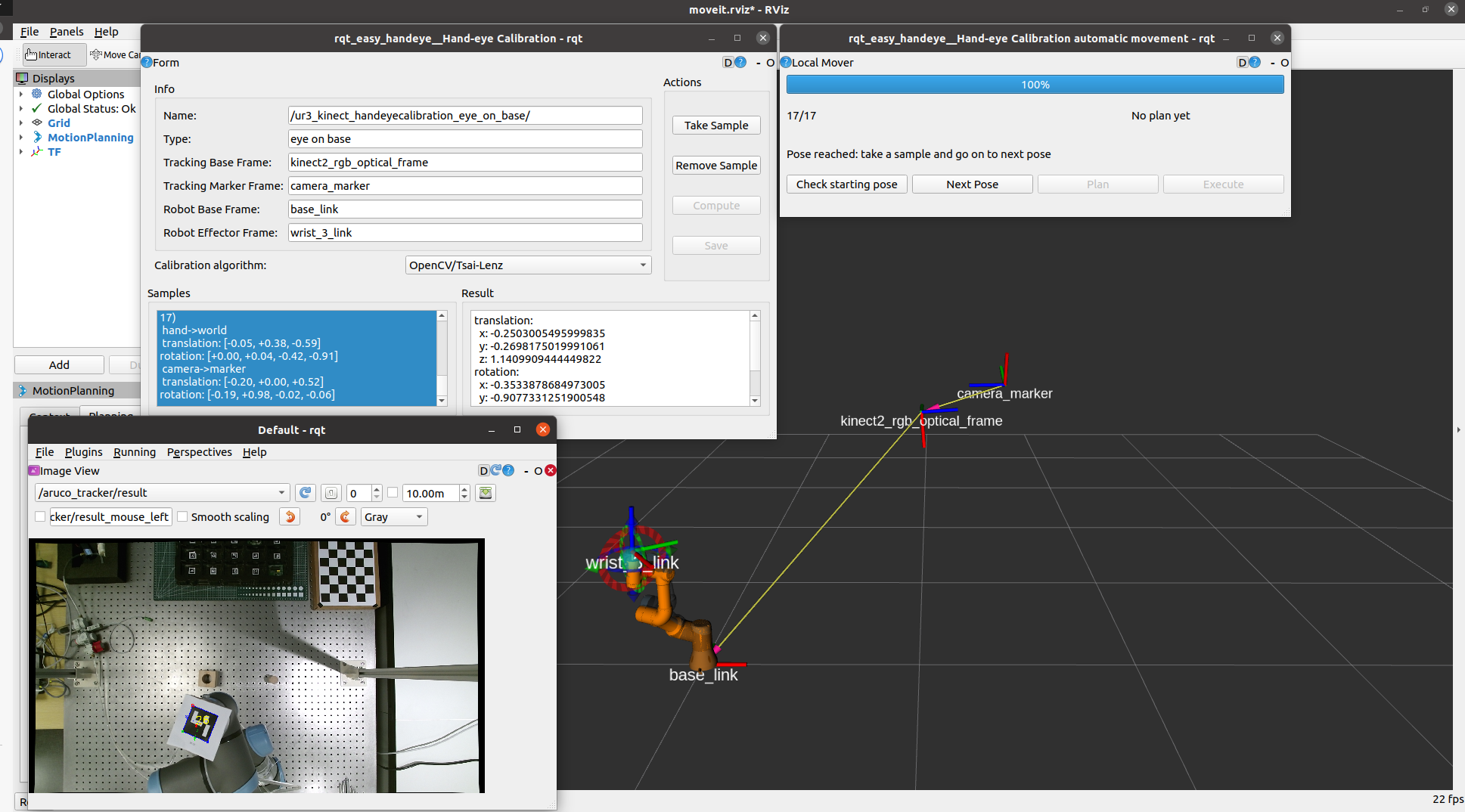Click Add button in Displays panel

click(59, 364)
